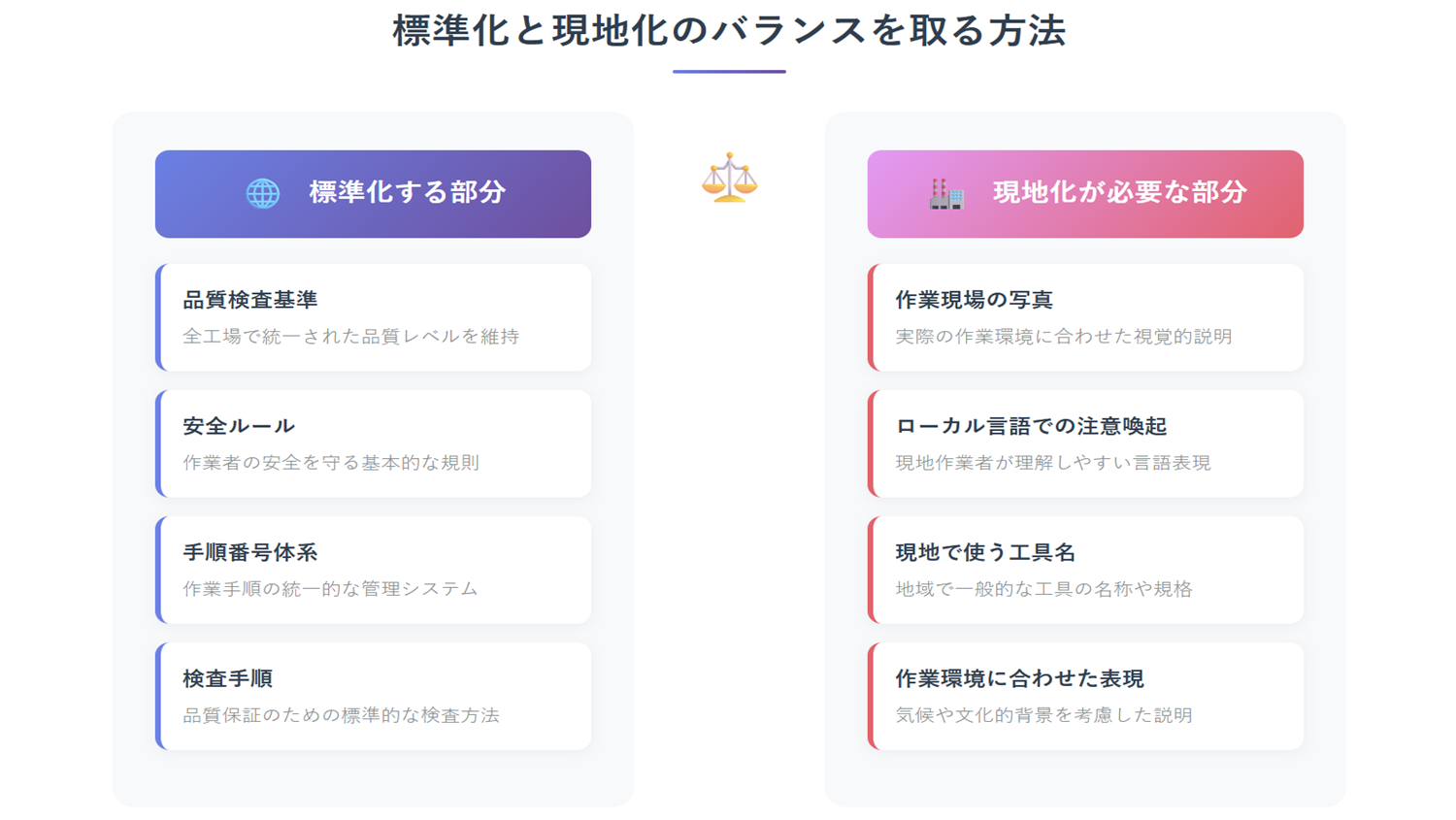Select the 手順番号体系 card
Viewport: 1456px width, 820px height.
[373, 570]
